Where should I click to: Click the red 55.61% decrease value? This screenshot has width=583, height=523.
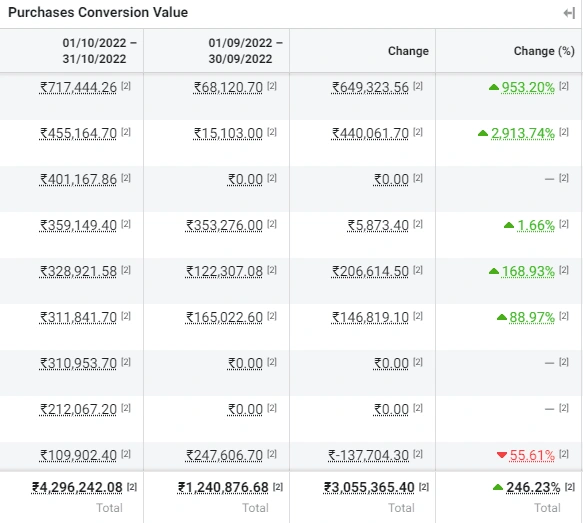pyautogui.click(x=532, y=455)
